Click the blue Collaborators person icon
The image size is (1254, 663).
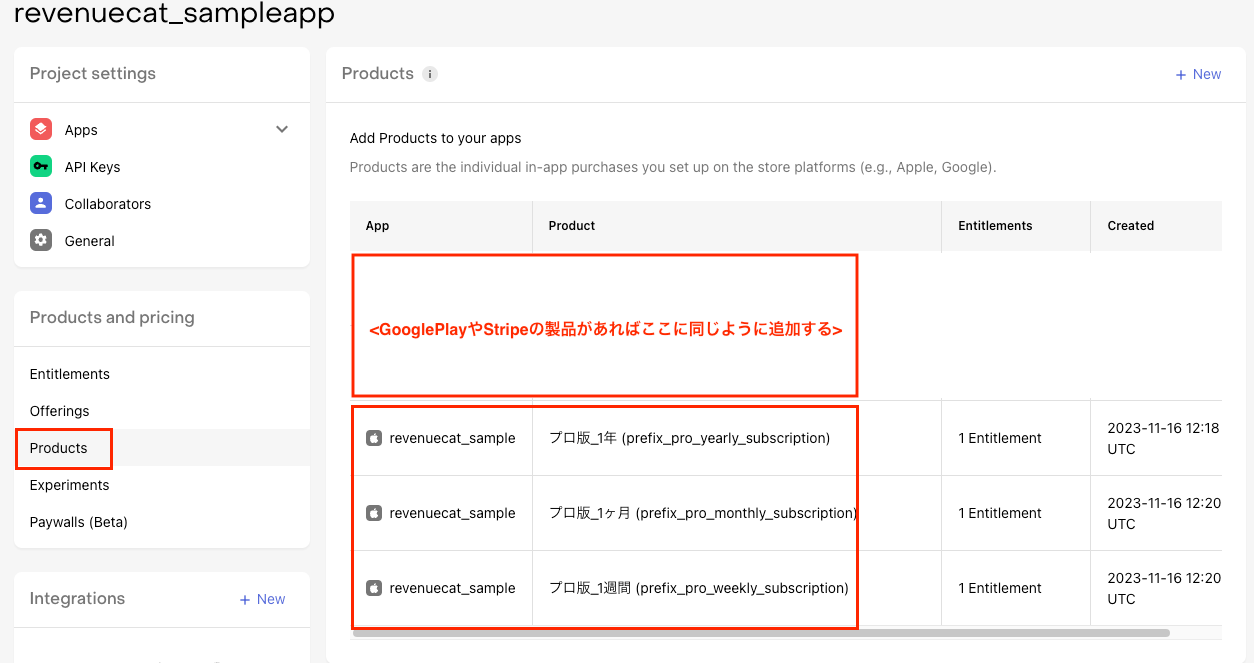click(41, 204)
